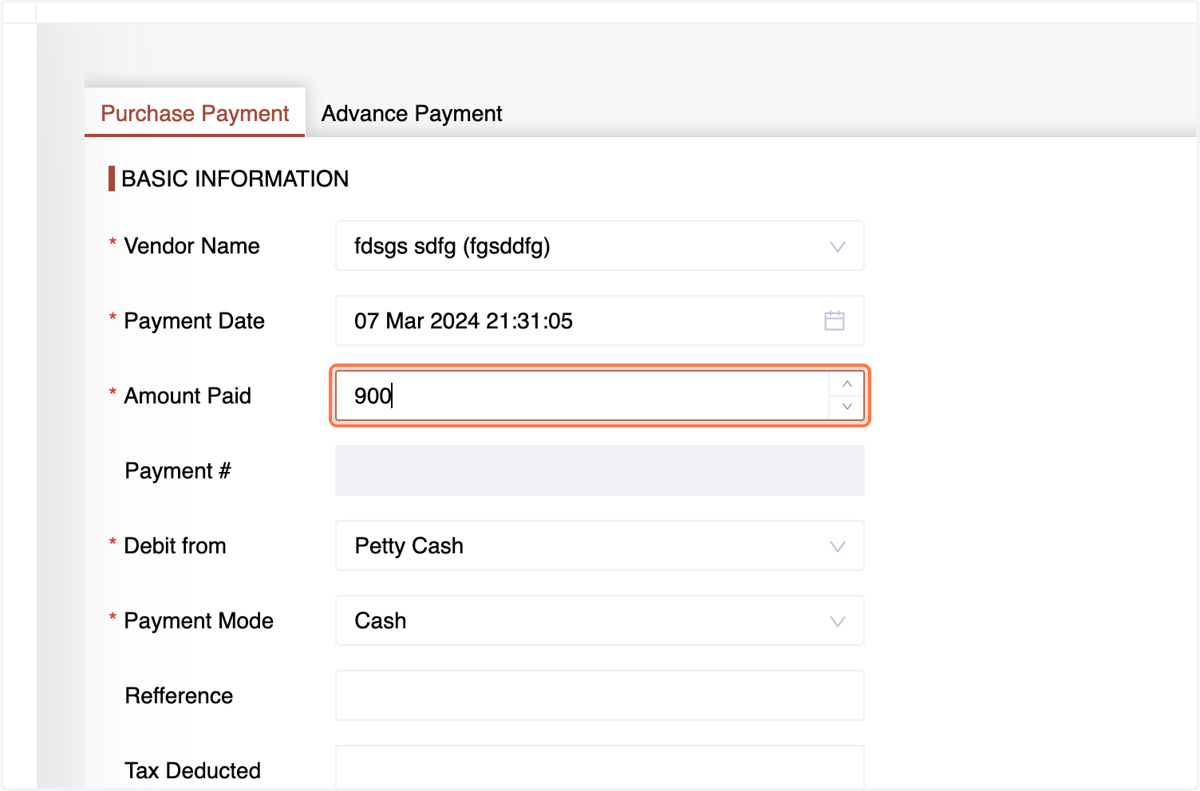Click the Tax Deducted label
Viewport: 1200px width, 791px height.
click(x=192, y=771)
